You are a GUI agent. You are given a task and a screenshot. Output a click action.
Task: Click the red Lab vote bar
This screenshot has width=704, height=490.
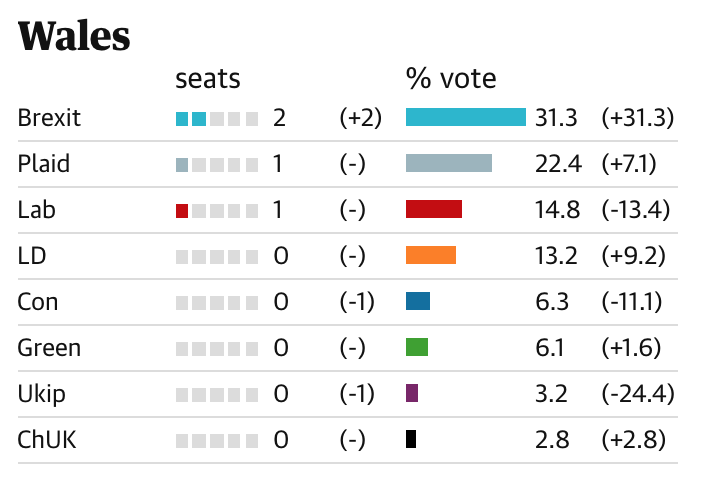click(433, 210)
